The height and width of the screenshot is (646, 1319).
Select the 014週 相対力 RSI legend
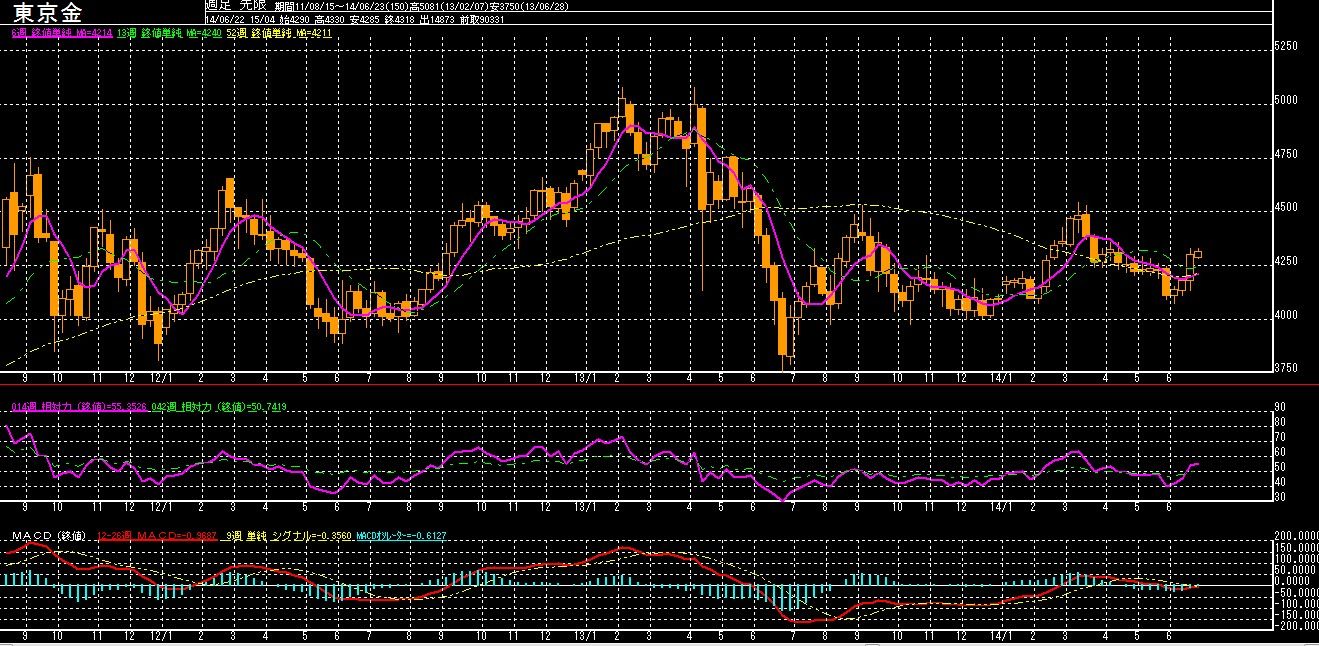[78, 408]
